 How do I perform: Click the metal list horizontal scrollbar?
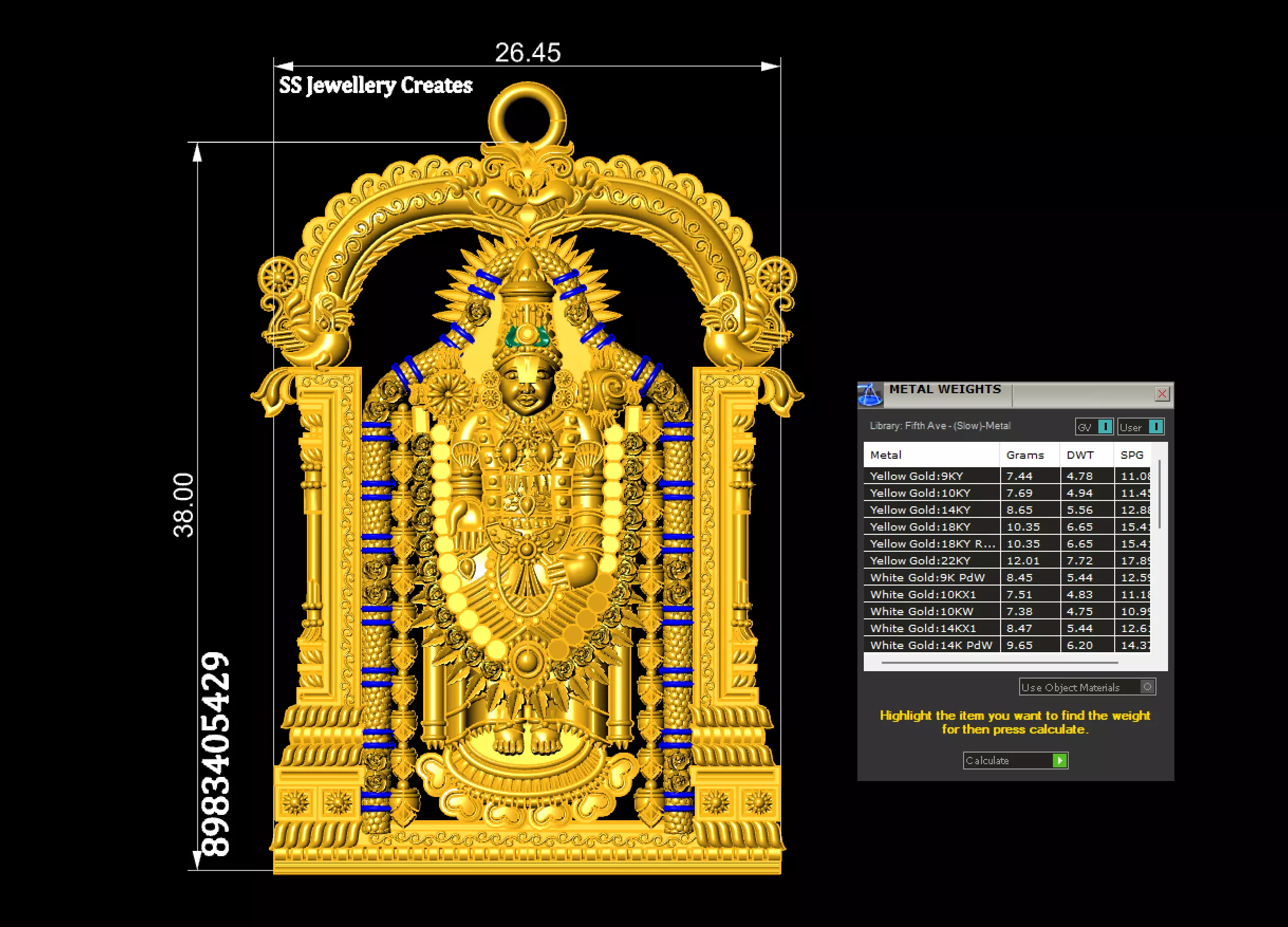[1000, 662]
